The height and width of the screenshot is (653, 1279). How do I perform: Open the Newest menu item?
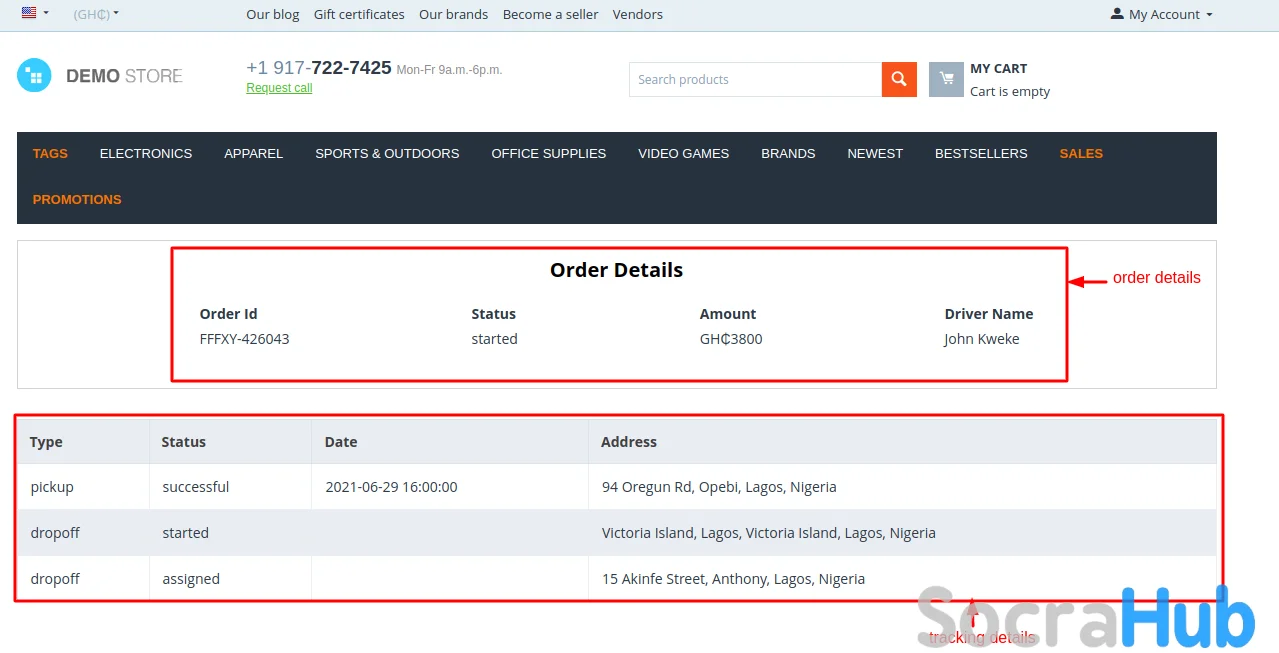click(875, 153)
